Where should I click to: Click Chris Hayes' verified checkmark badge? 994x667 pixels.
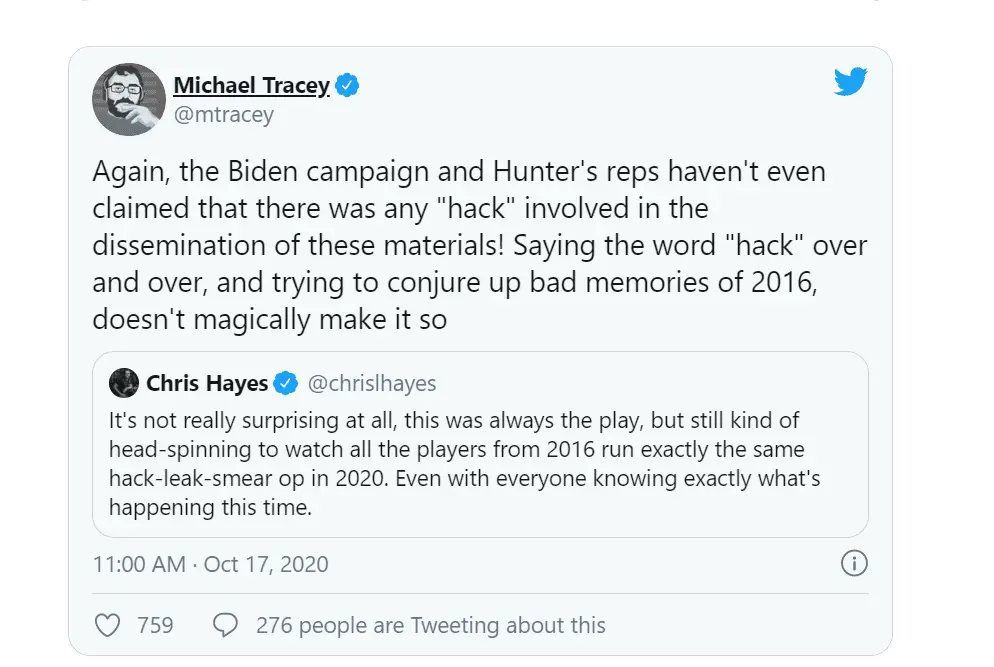click(286, 383)
